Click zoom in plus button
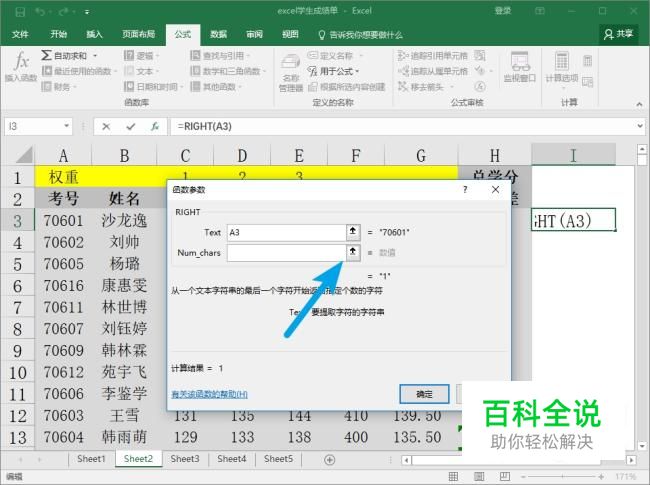Screen dimensions: 650x485 [x=601, y=477]
